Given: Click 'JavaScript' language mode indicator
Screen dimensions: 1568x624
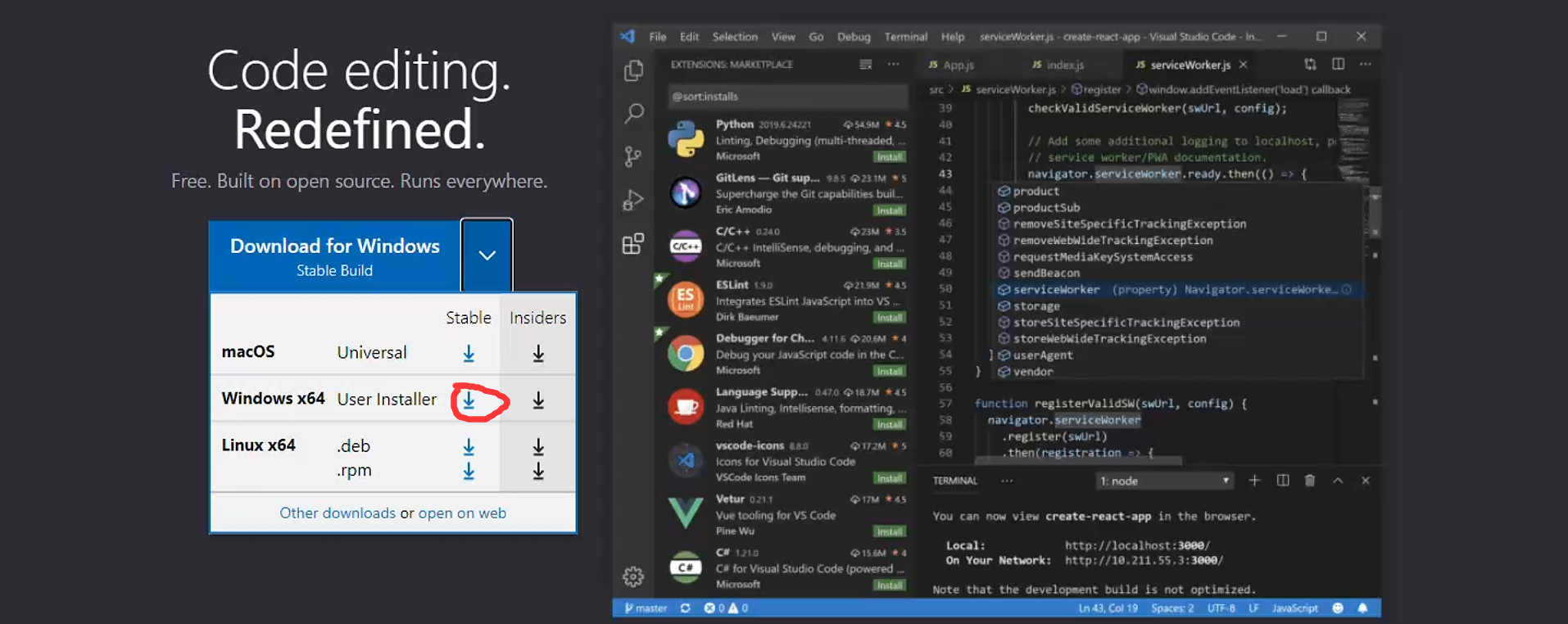Looking at the screenshot, I should [x=1294, y=608].
